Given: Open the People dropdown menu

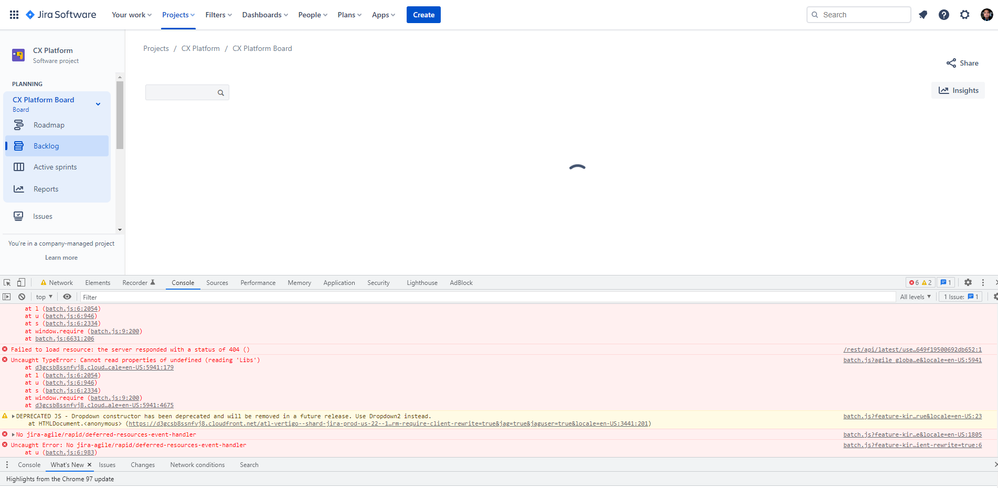Looking at the screenshot, I should pyautogui.click(x=313, y=15).
